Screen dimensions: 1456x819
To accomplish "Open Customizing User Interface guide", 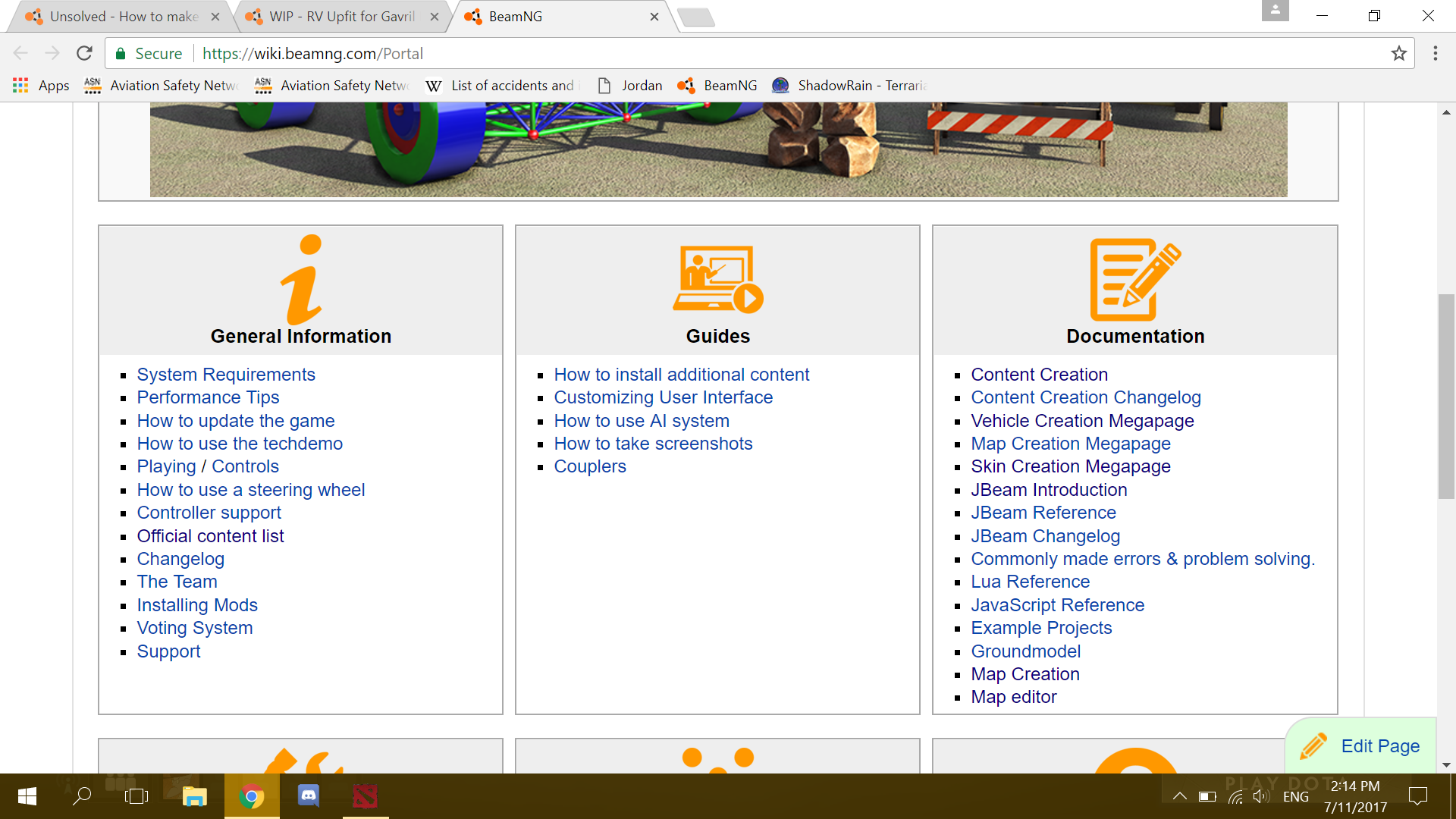I will (663, 397).
